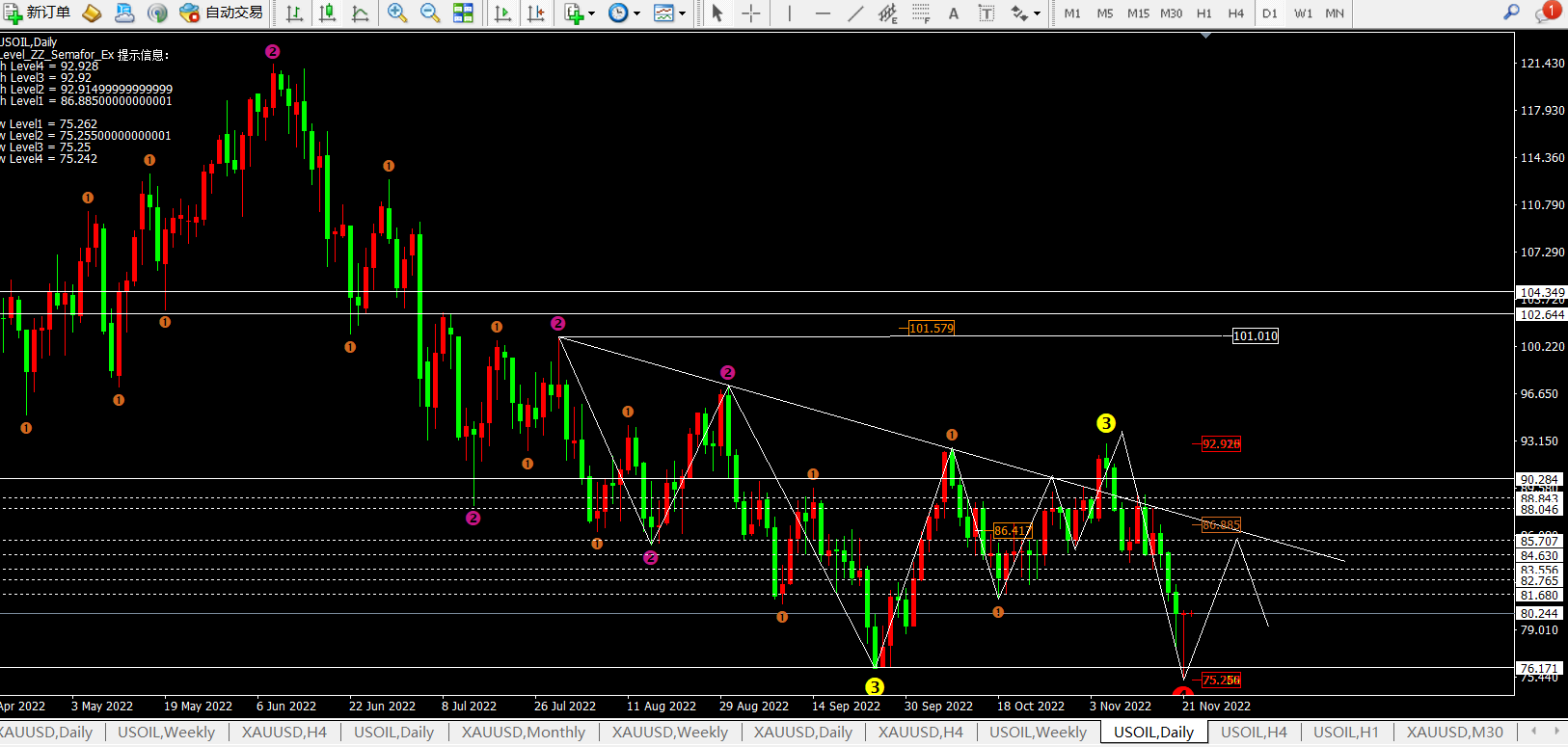The image size is (1568, 747).
Task: Click the 104.349 price scale label
Action: 1542,292
